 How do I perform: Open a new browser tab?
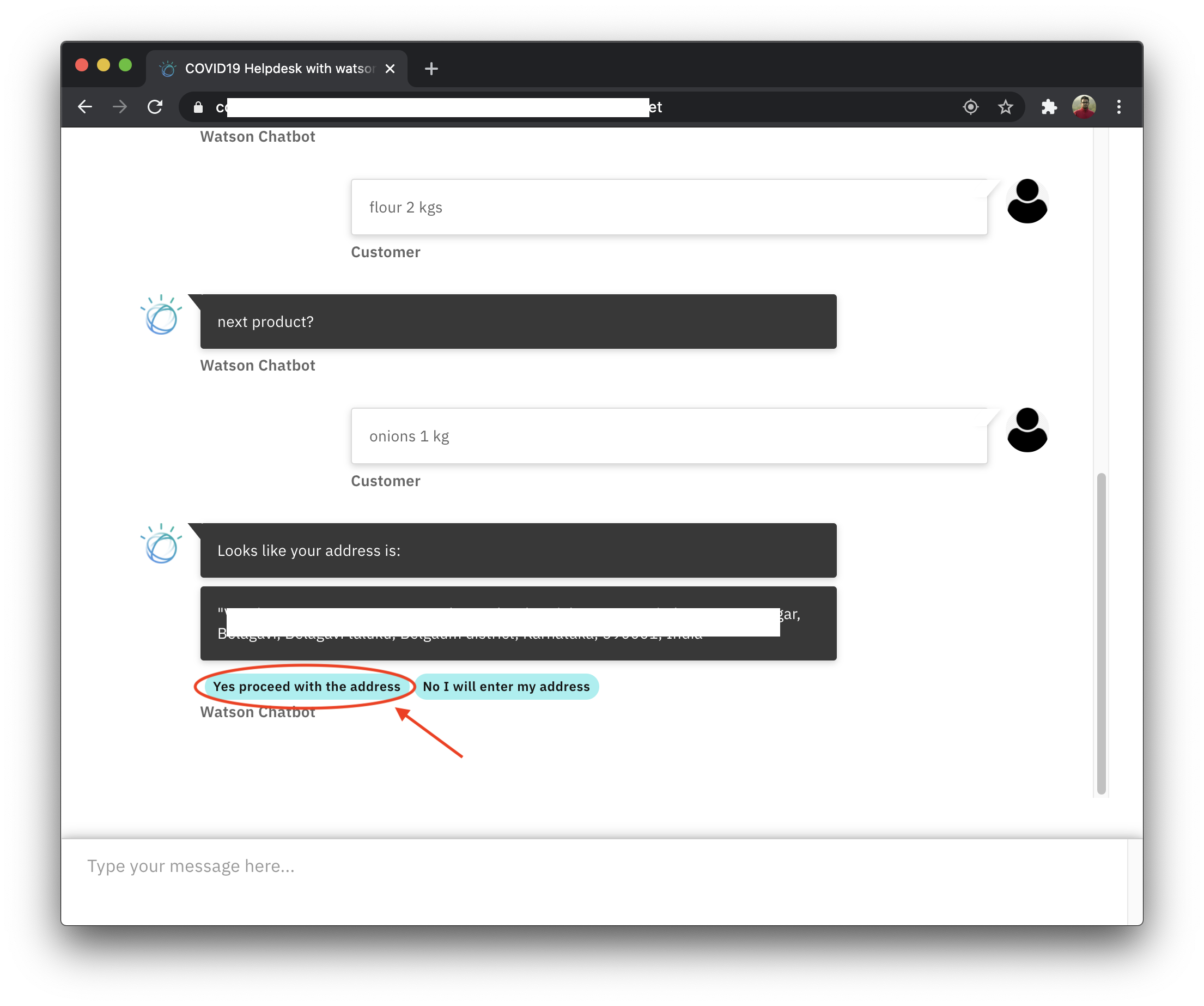pos(431,69)
